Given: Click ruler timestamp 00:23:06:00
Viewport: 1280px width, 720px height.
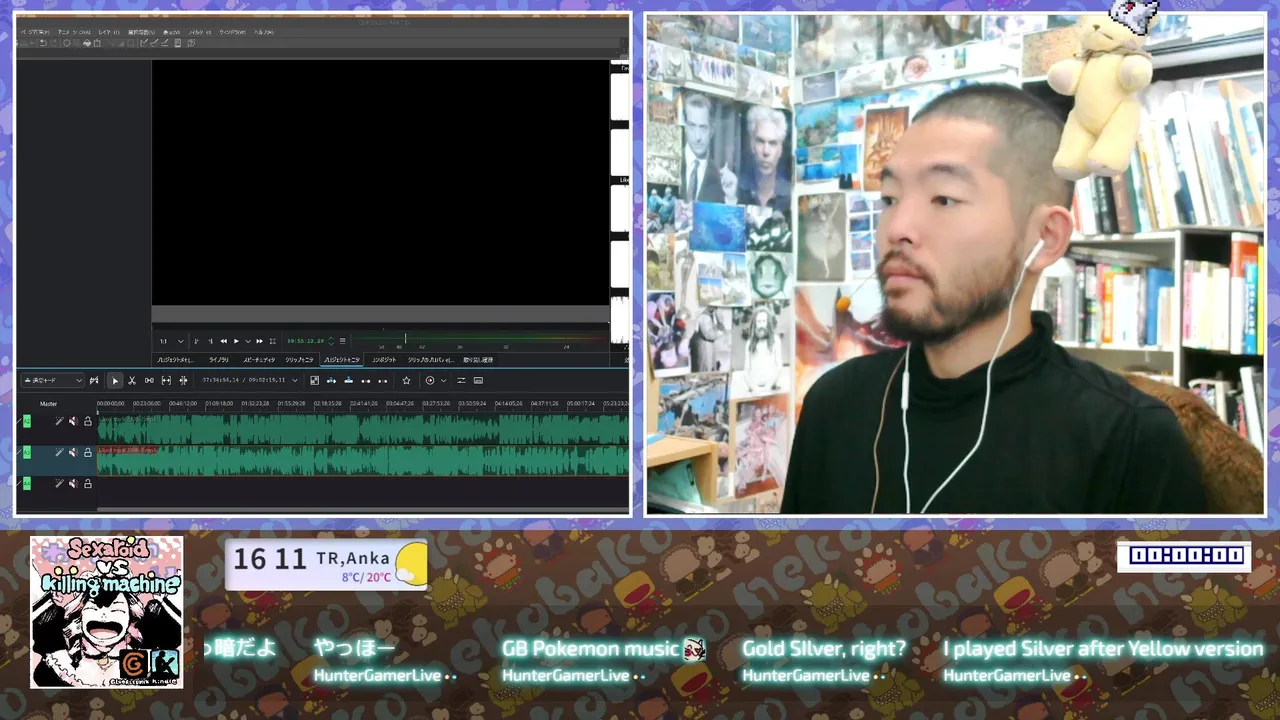Looking at the screenshot, I should (147, 403).
